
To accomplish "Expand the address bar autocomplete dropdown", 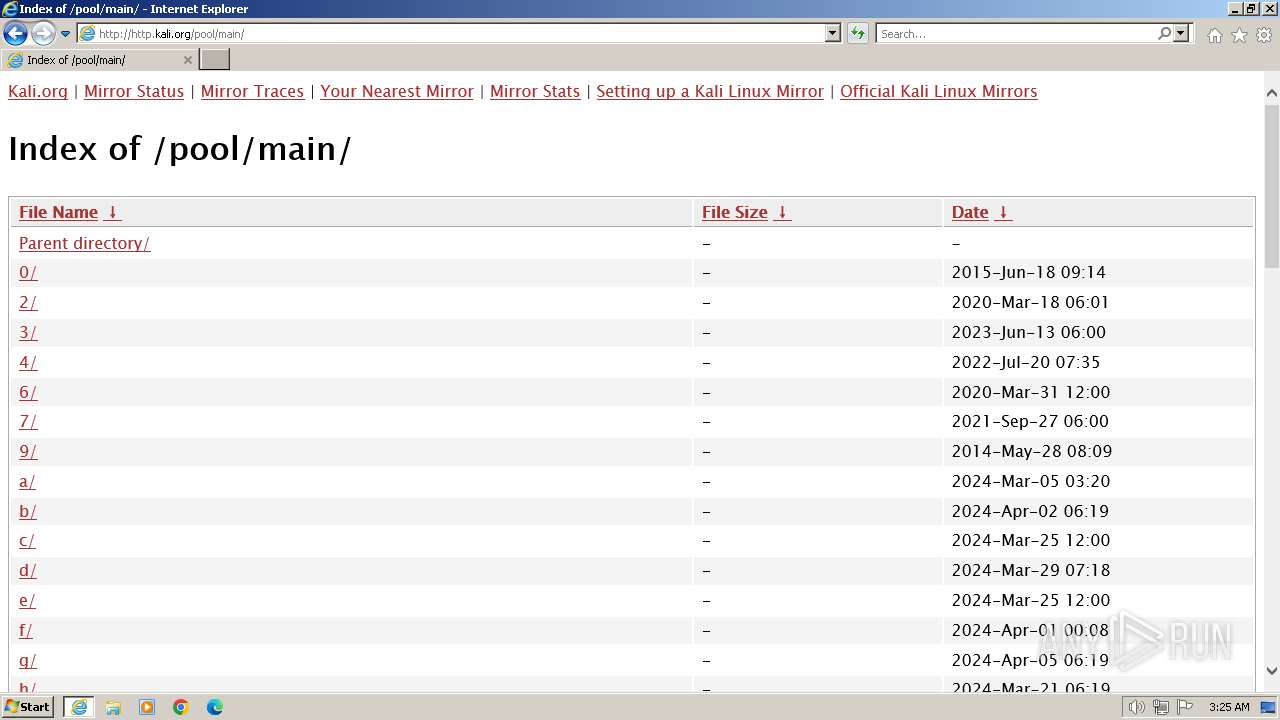I will coord(833,34).
